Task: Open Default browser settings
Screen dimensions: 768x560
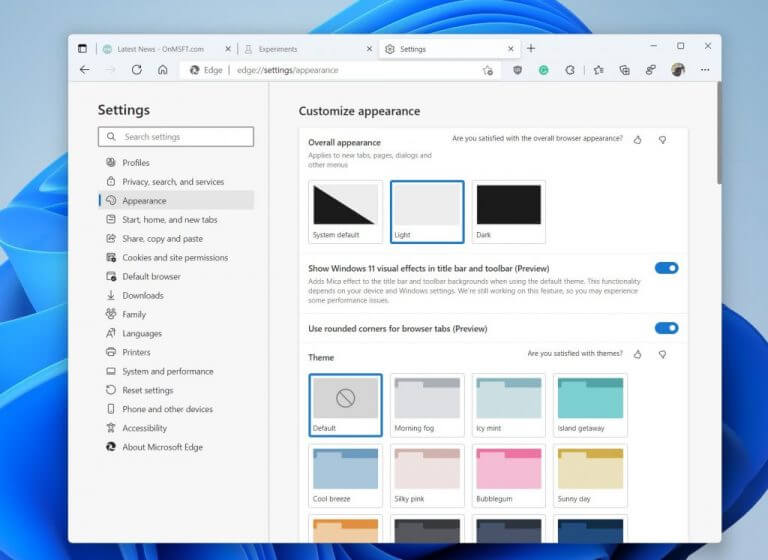Action: click(176, 276)
